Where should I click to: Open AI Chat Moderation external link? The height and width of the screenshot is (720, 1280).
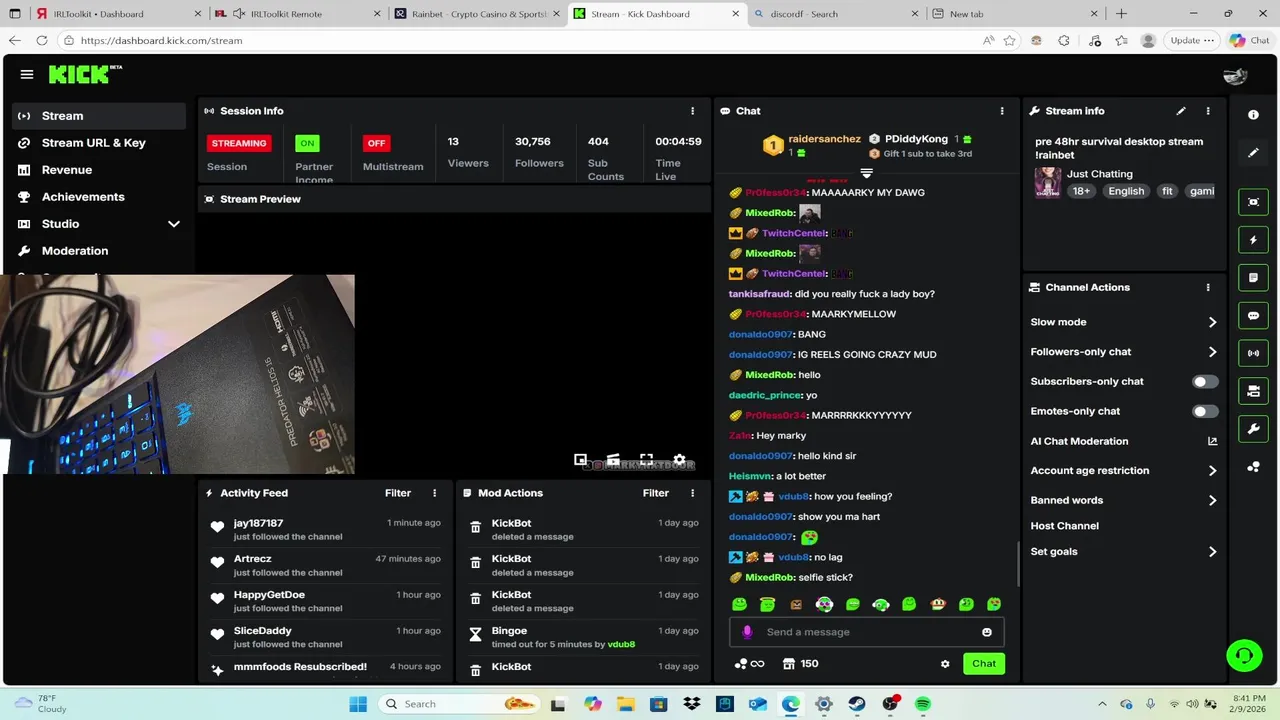(x=1212, y=441)
